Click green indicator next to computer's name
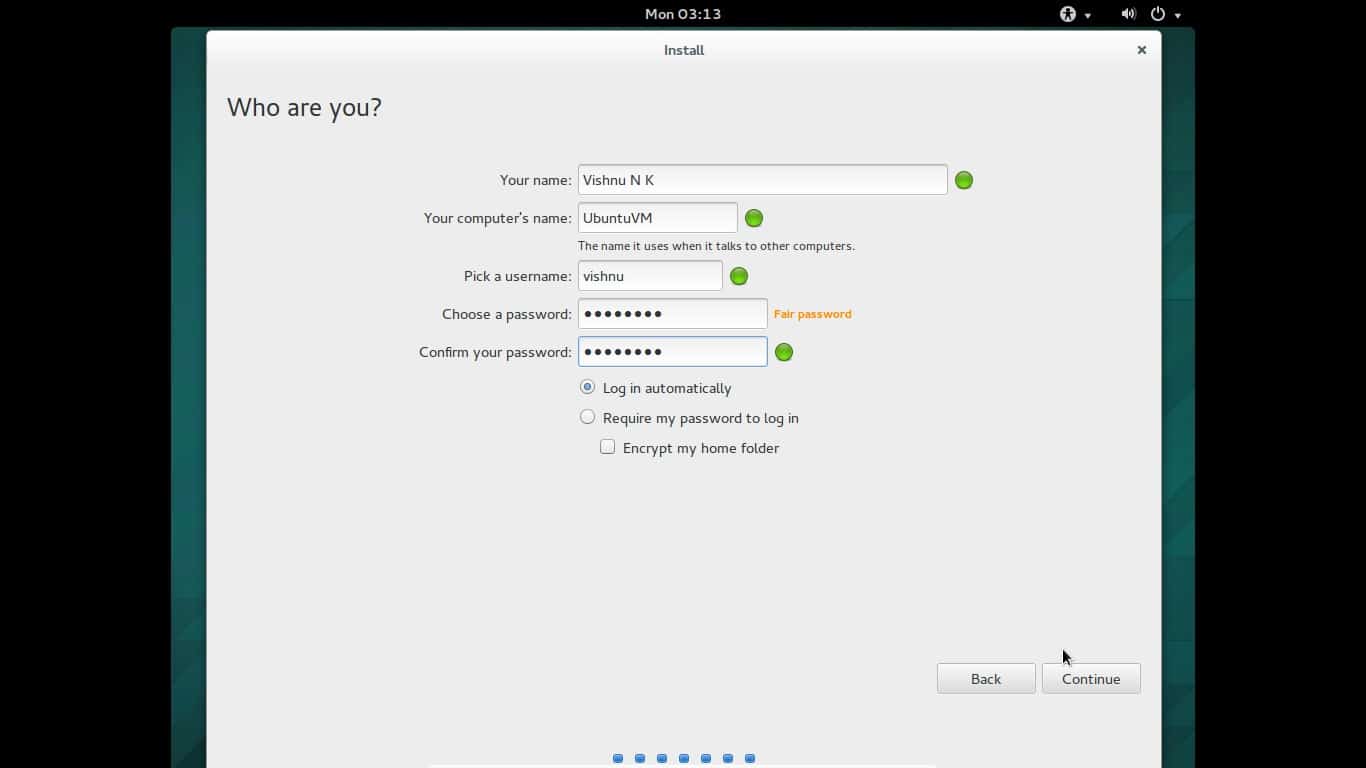Screen dimensions: 1366x768 pos(754,218)
